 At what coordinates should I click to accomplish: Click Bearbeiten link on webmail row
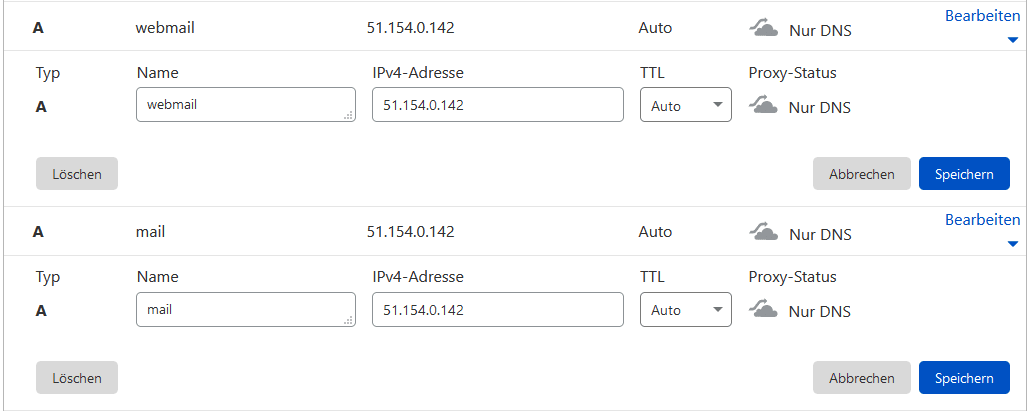[982, 16]
